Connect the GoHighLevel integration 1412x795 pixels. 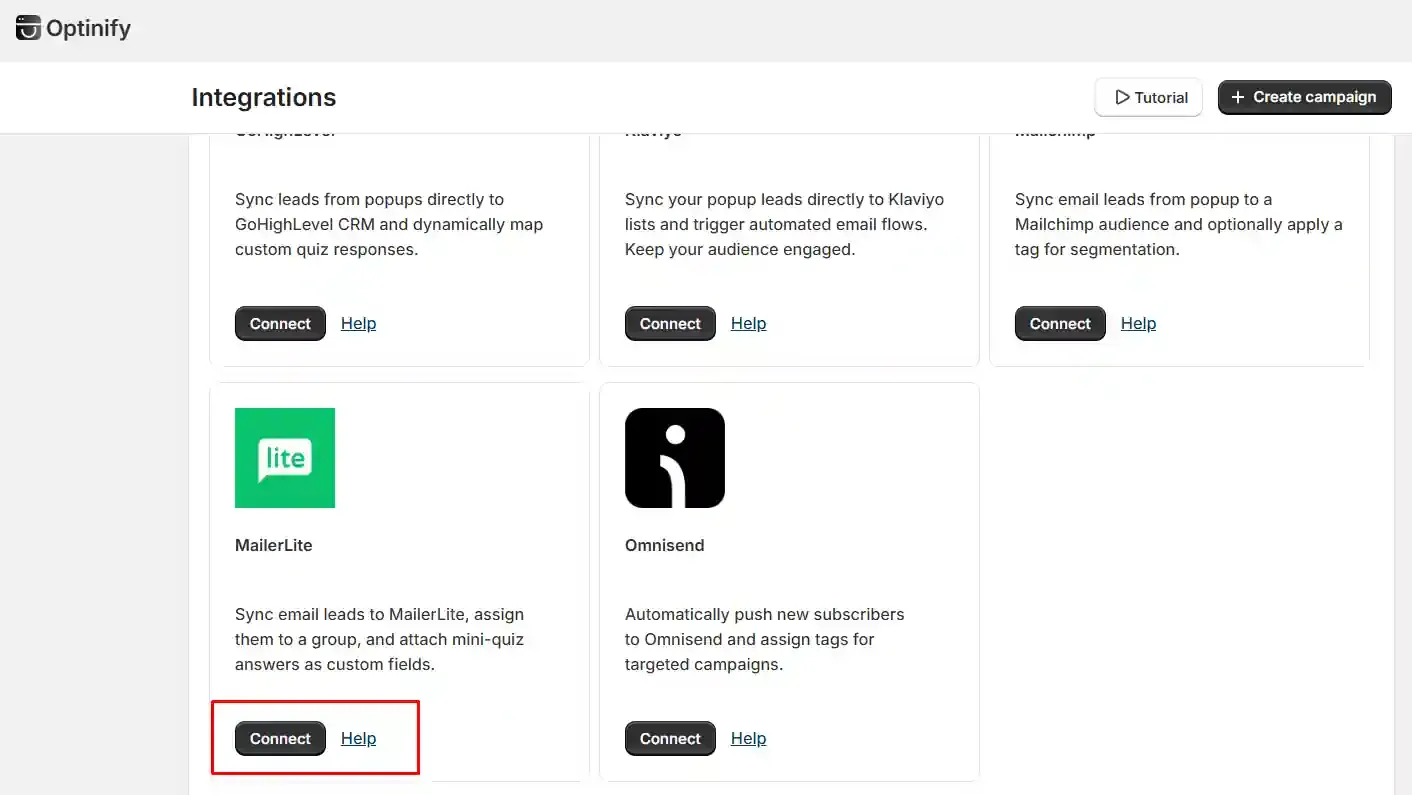click(x=280, y=324)
